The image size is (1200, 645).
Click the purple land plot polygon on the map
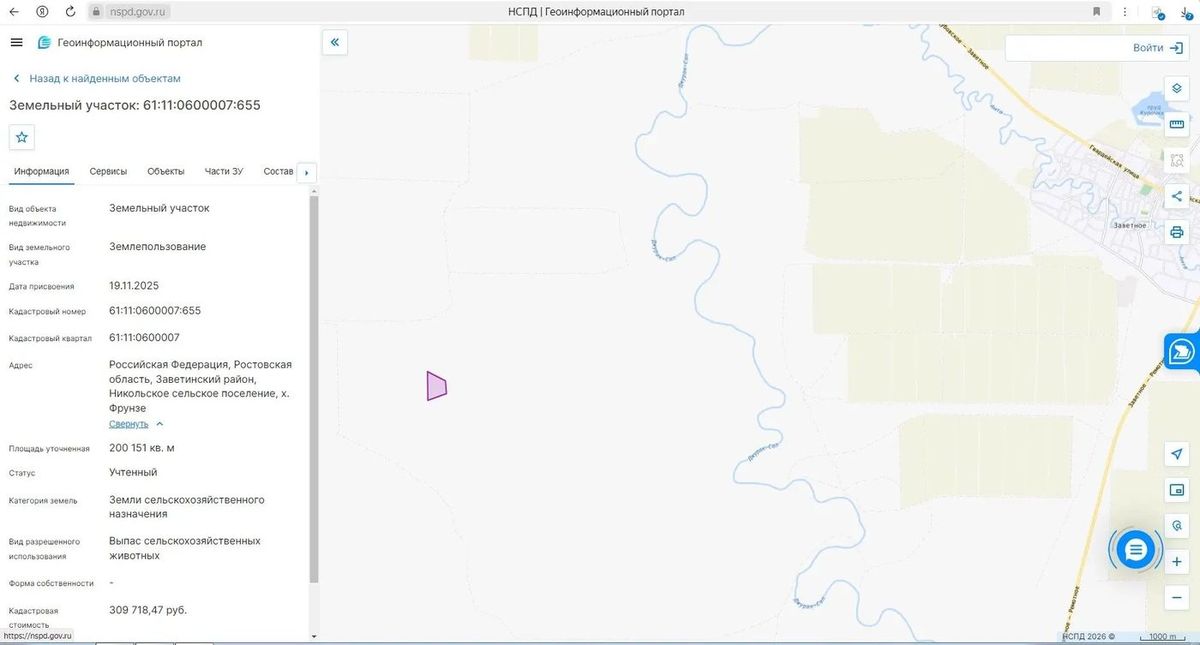436,386
